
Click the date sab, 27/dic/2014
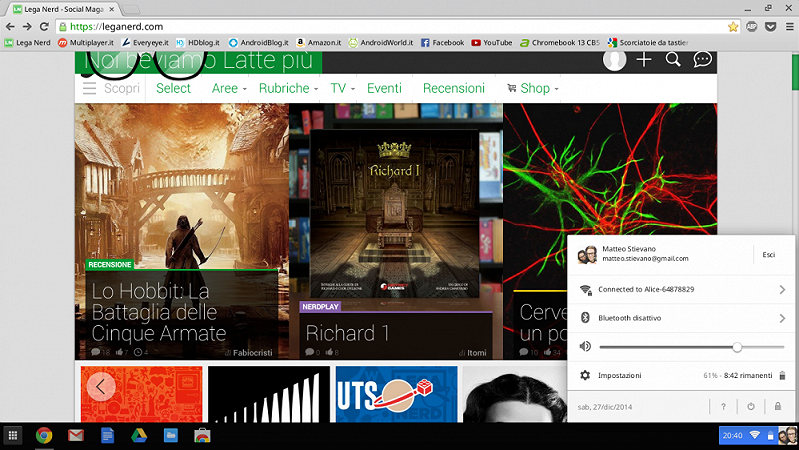[605, 407]
